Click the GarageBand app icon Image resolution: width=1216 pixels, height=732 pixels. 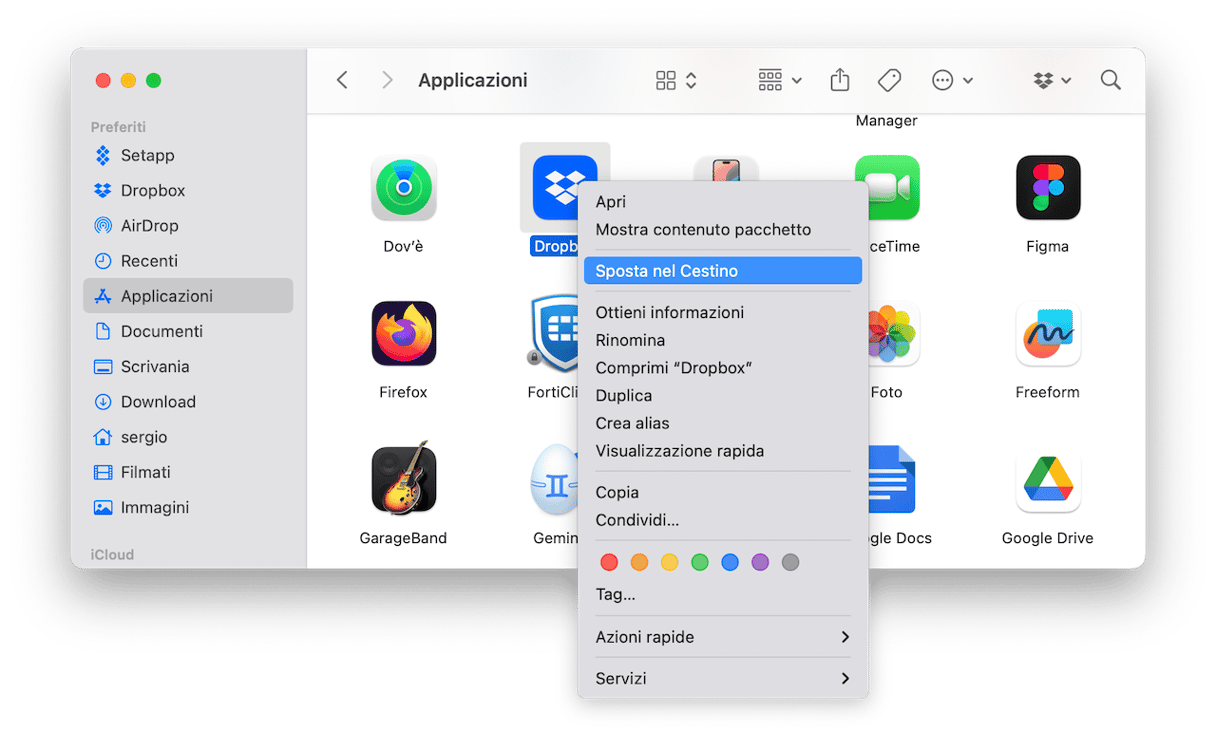[403, 479]
